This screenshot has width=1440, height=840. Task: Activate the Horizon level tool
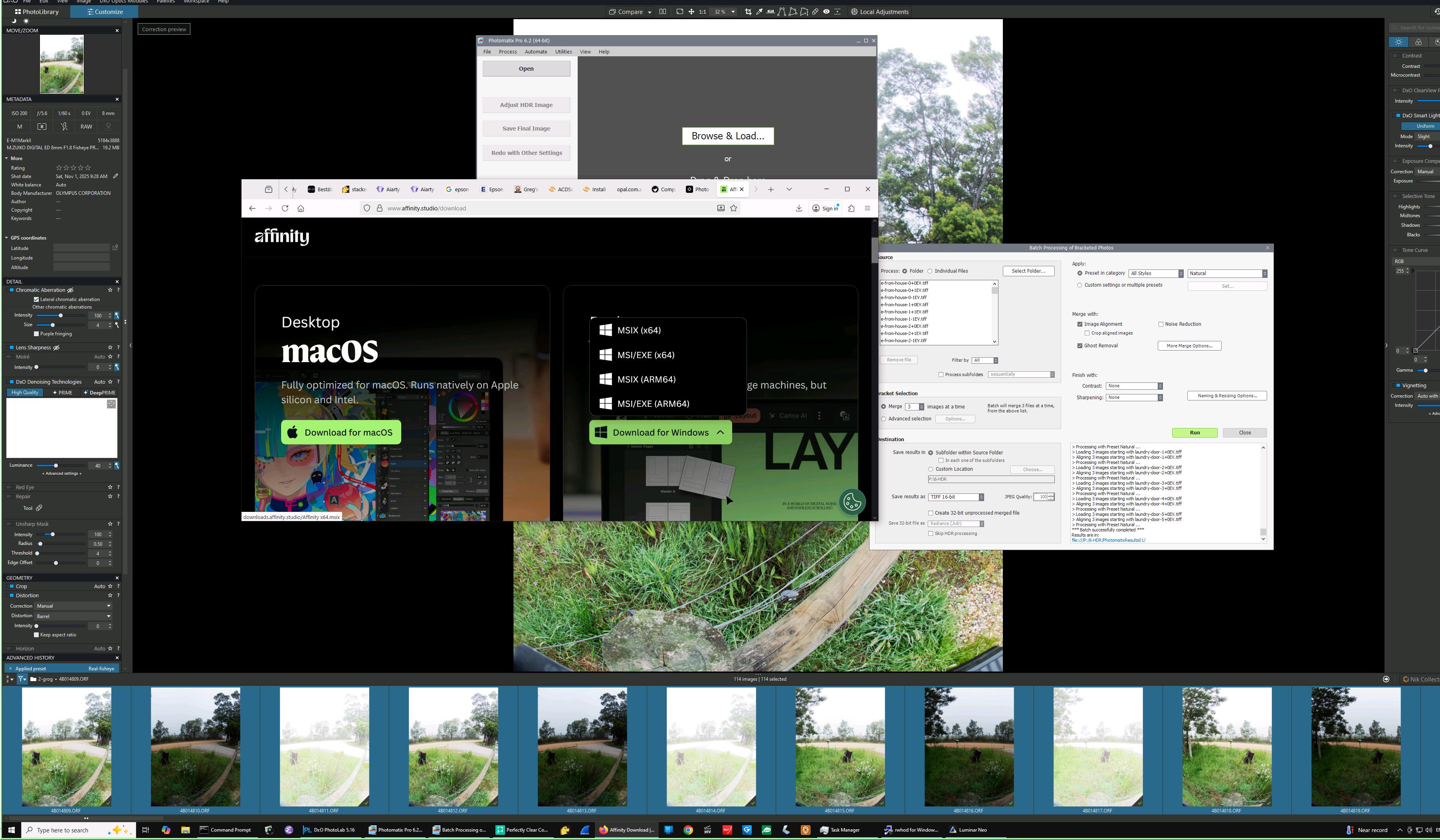tap(771, 12)
